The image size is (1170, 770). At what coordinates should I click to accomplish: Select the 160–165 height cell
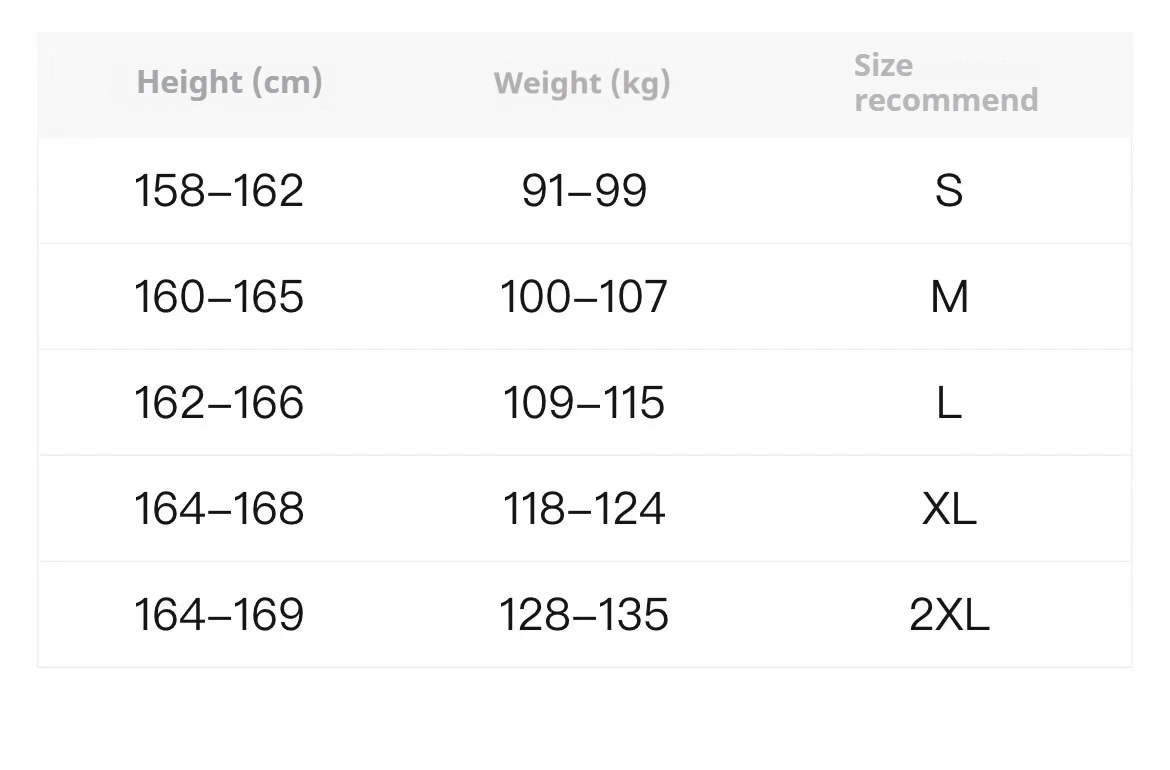click(x=219, y=296)
